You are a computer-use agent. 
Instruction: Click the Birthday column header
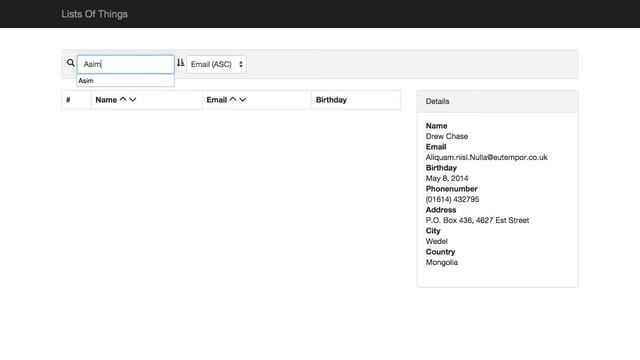point(331,100)
